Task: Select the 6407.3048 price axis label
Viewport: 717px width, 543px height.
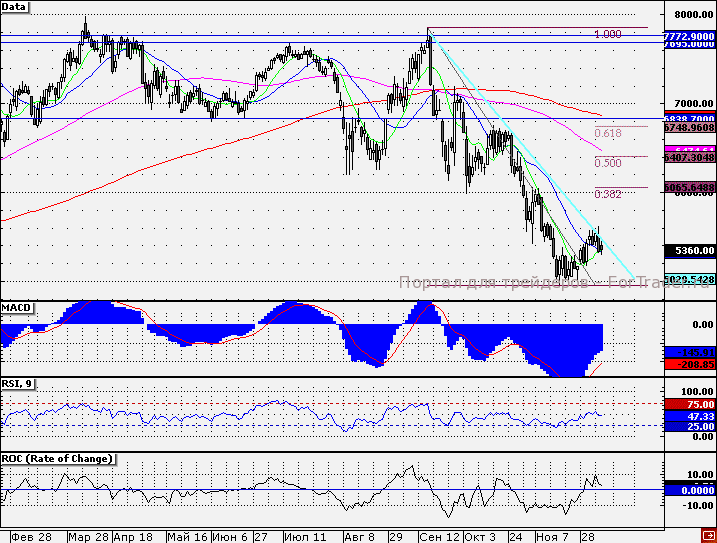Action: click(x=689, y=157)
